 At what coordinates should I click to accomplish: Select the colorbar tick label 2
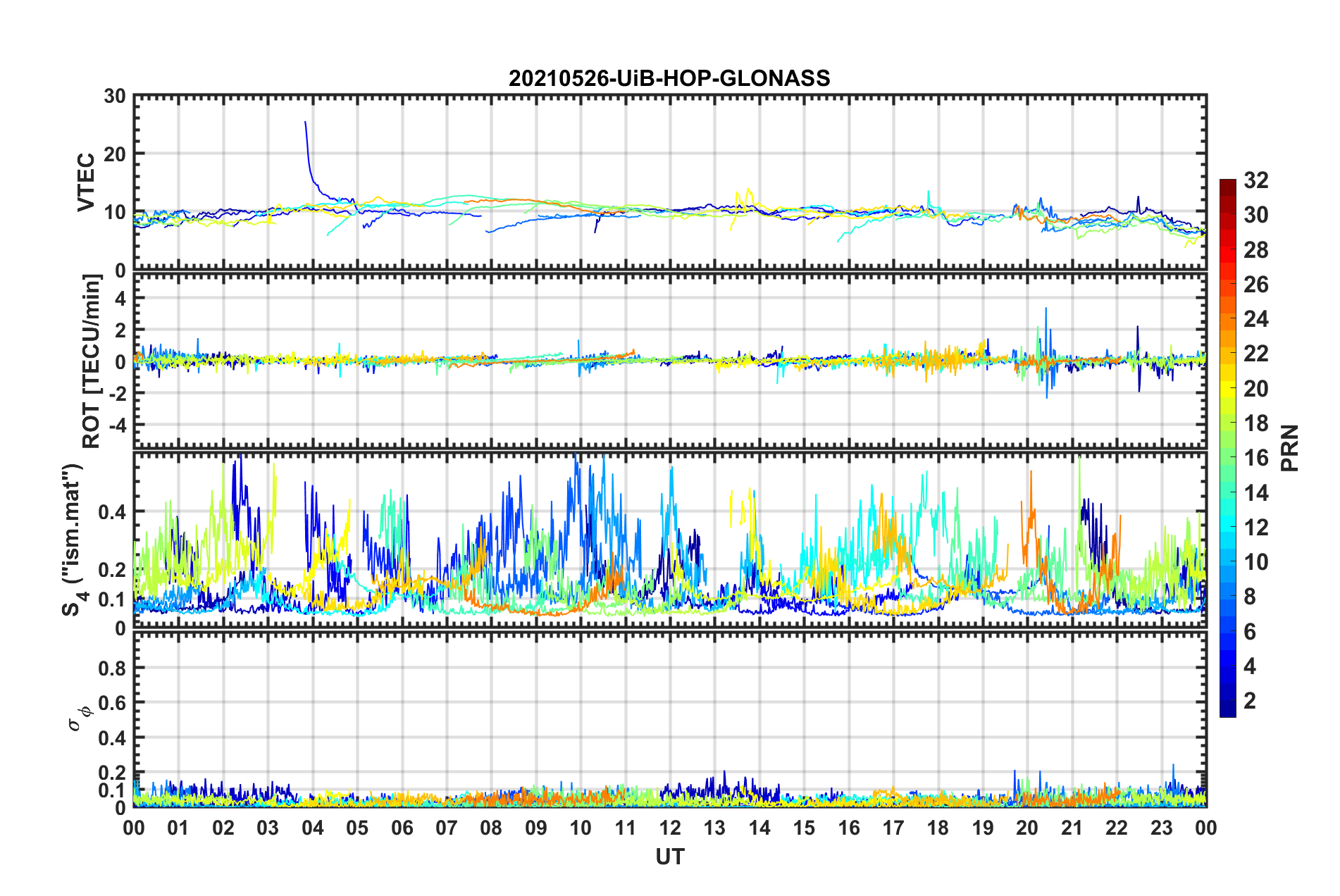(x=1250, y=701)
